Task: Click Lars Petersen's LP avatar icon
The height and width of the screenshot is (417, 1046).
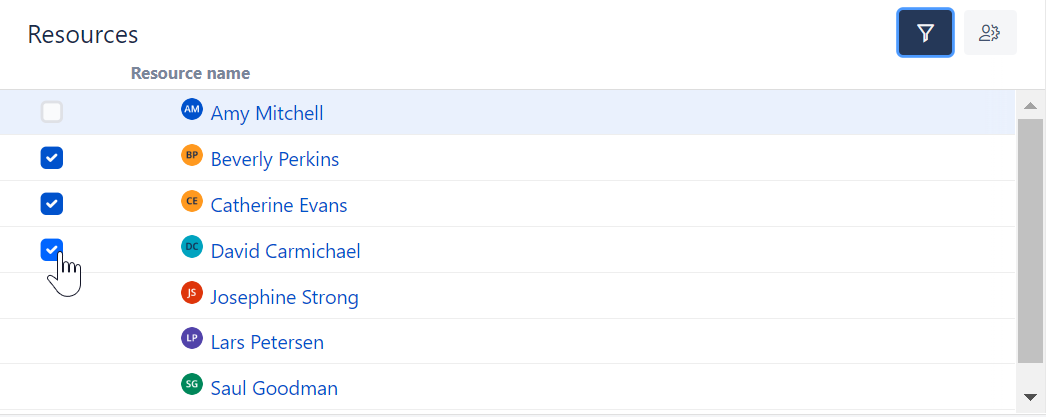Action: 192,339
